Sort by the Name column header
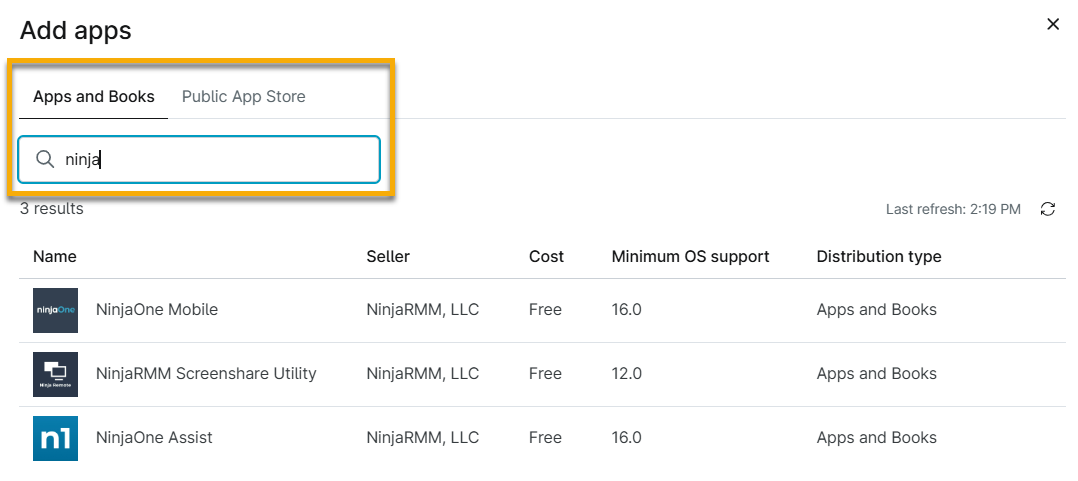Viewport: 1078px width, 481px height. (x=55, y=257)
